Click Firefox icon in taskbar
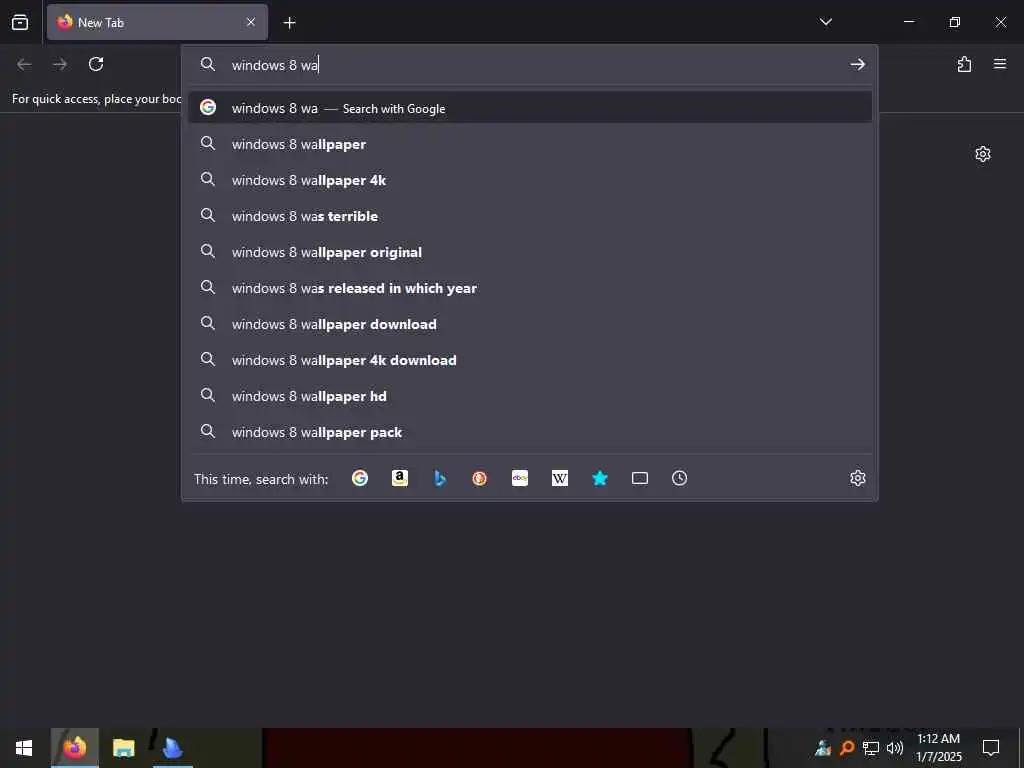1024x768 pixels. 75,748
